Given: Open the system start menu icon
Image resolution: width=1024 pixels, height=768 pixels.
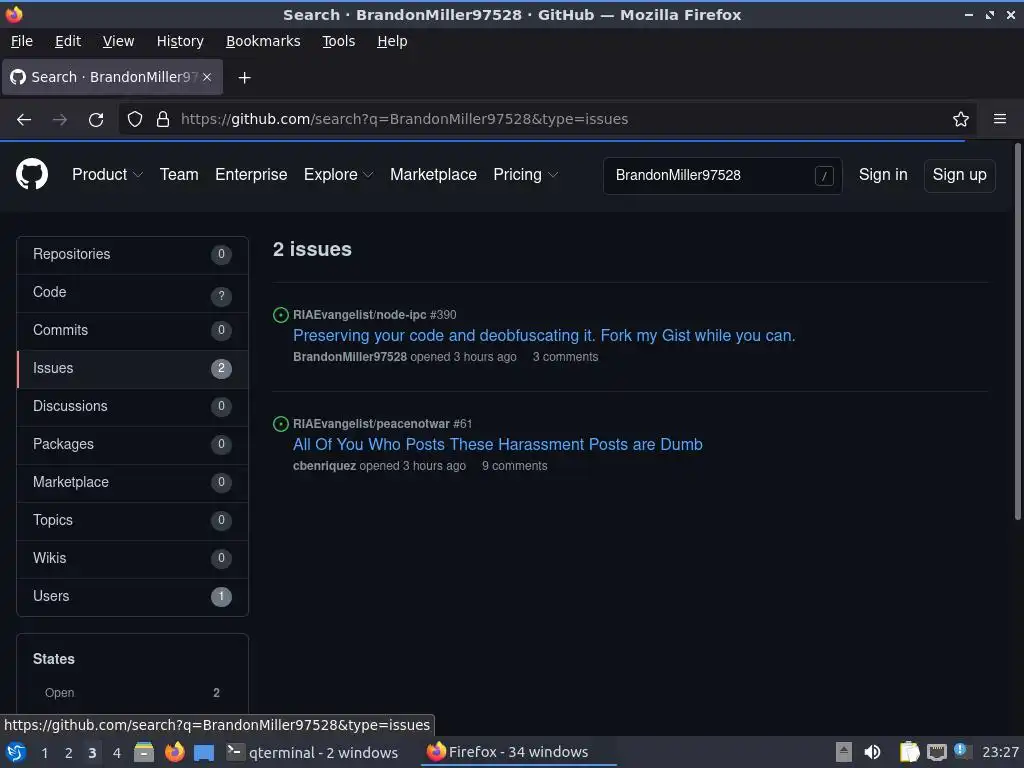Looking at the screenshot, I should [x=16, y=752].
